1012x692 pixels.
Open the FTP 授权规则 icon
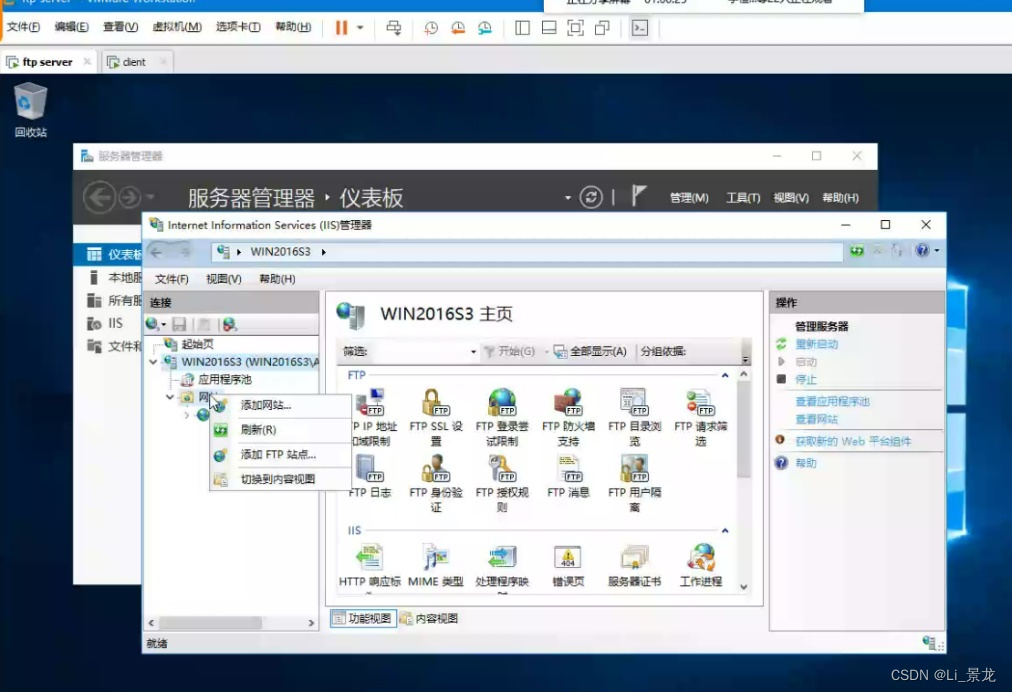coord(501,470)
